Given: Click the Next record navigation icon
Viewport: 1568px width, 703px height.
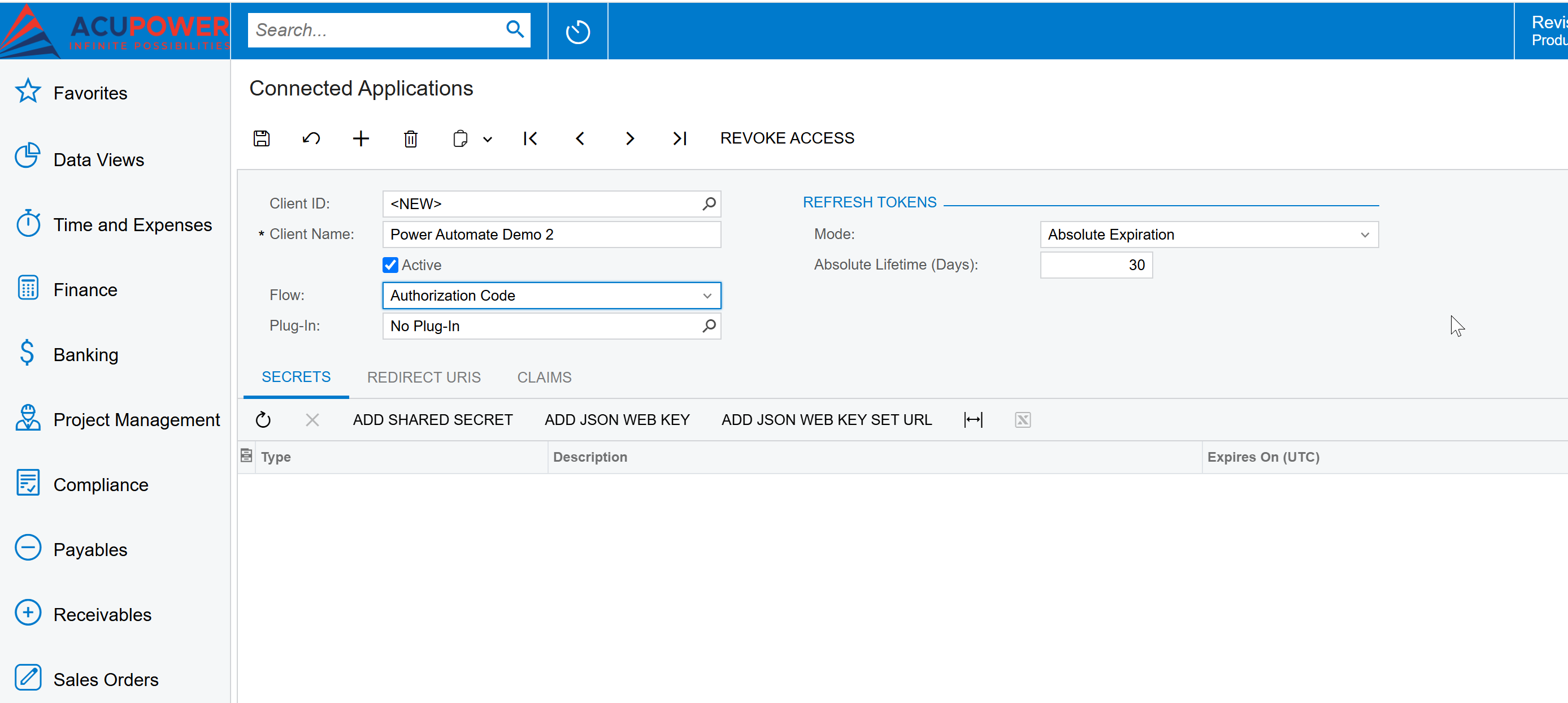Looking at the screenshot, I should point(631,138).
